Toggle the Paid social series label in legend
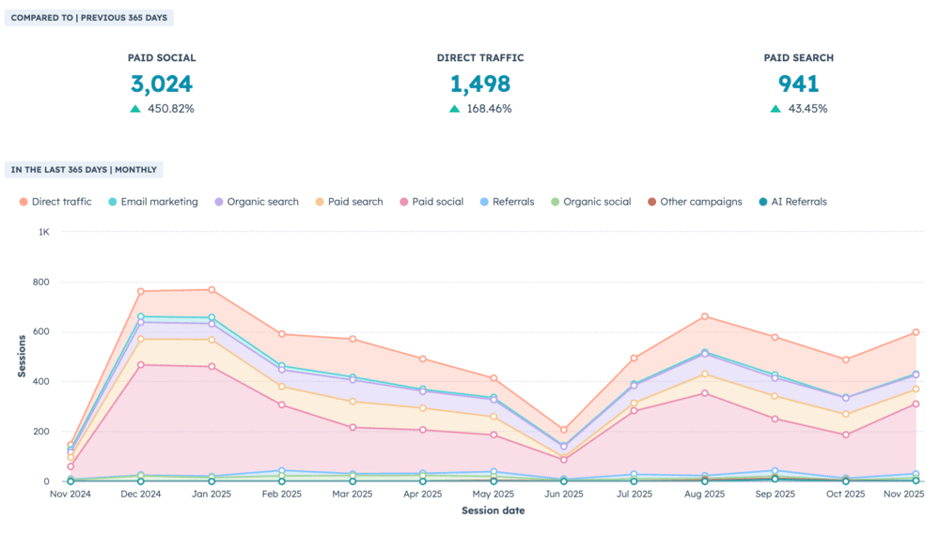Viewport: 940px width, 534px height. click(436, 202)
